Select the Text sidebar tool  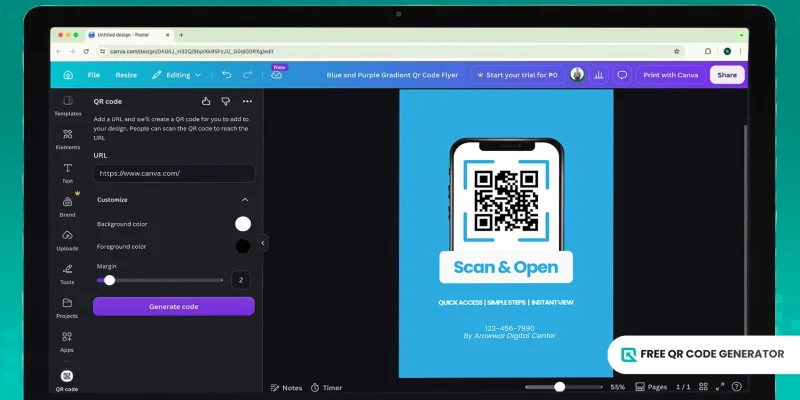pyautogui.click(x=67, y=173)
